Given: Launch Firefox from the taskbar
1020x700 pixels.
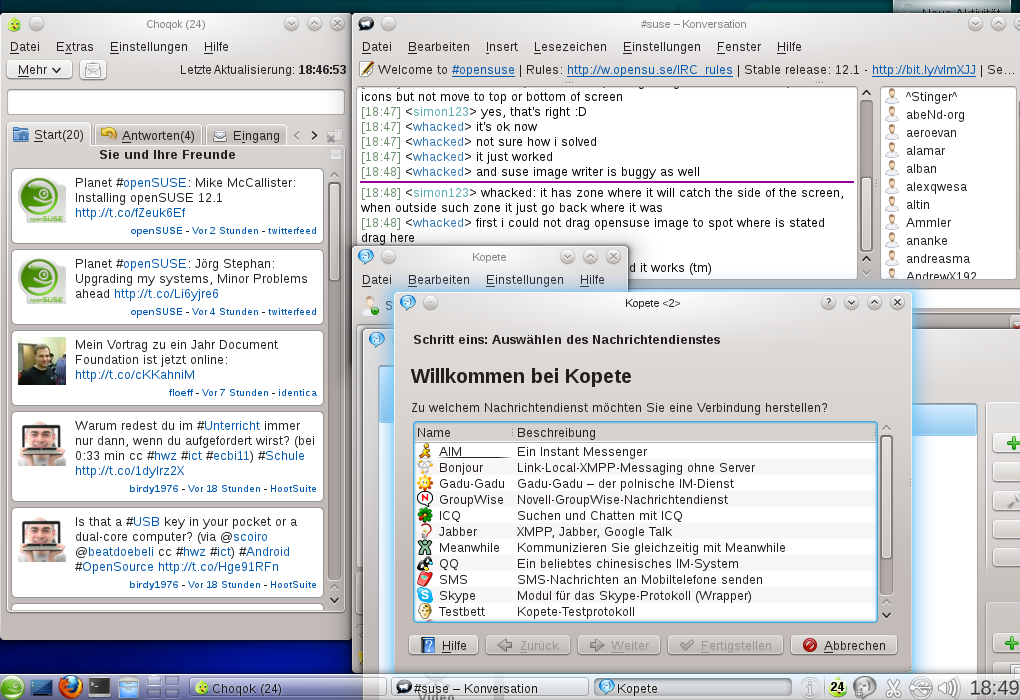Looking at the screenshot, I should click(x=70, y=687).
